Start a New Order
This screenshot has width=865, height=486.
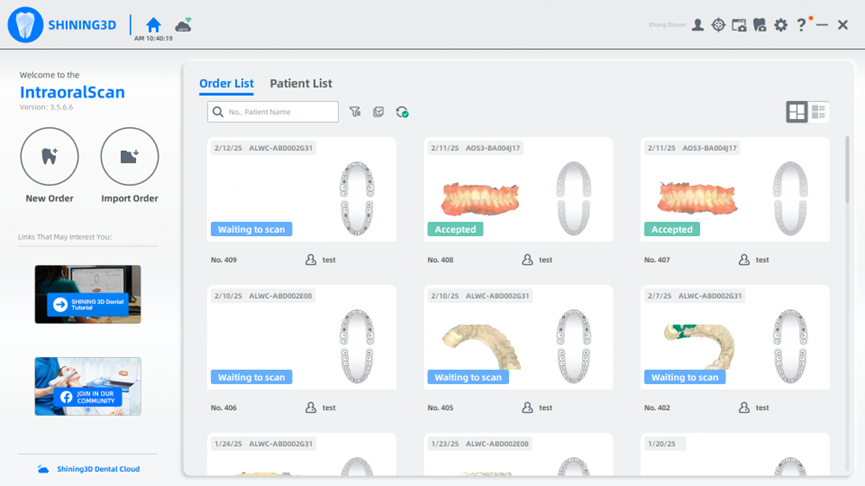click(50, 157)
